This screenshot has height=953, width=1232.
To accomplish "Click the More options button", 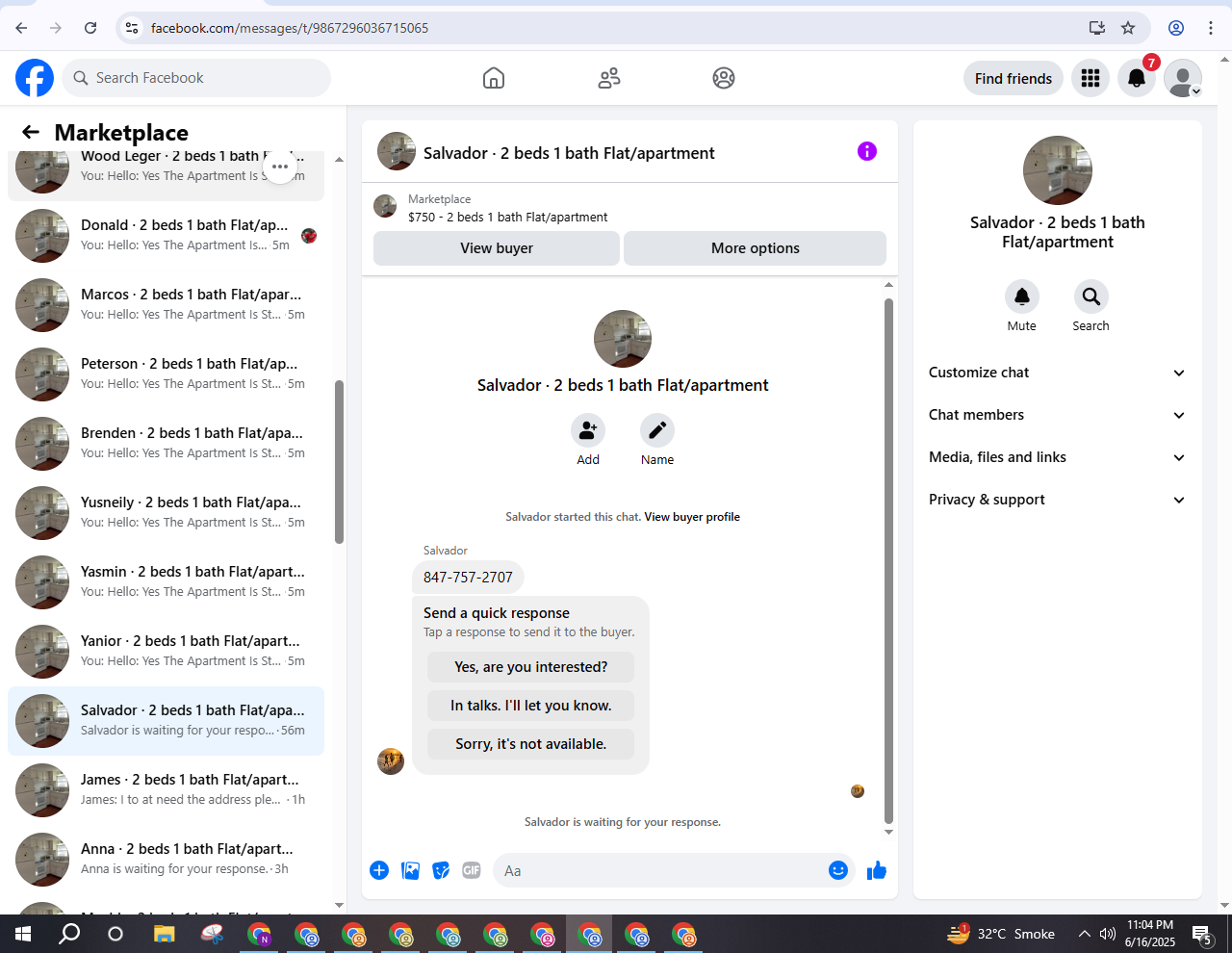I will tap(756, 248).
